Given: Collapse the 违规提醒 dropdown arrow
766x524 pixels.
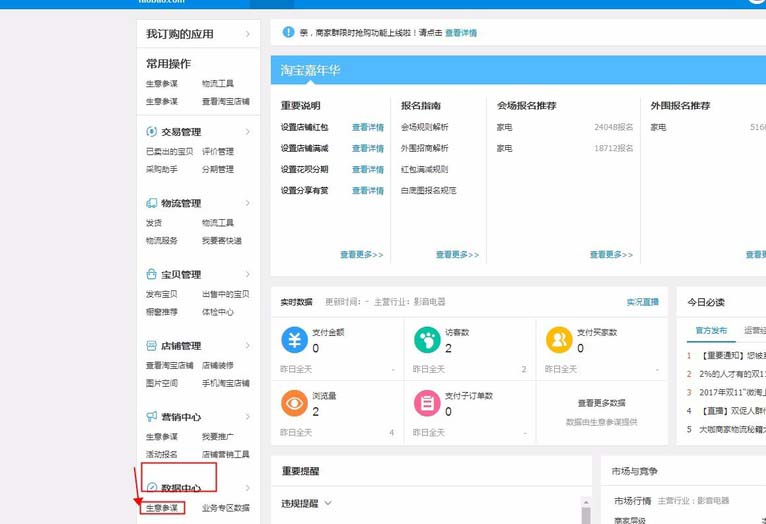Looking at the screenshot, I should (328, 503).
